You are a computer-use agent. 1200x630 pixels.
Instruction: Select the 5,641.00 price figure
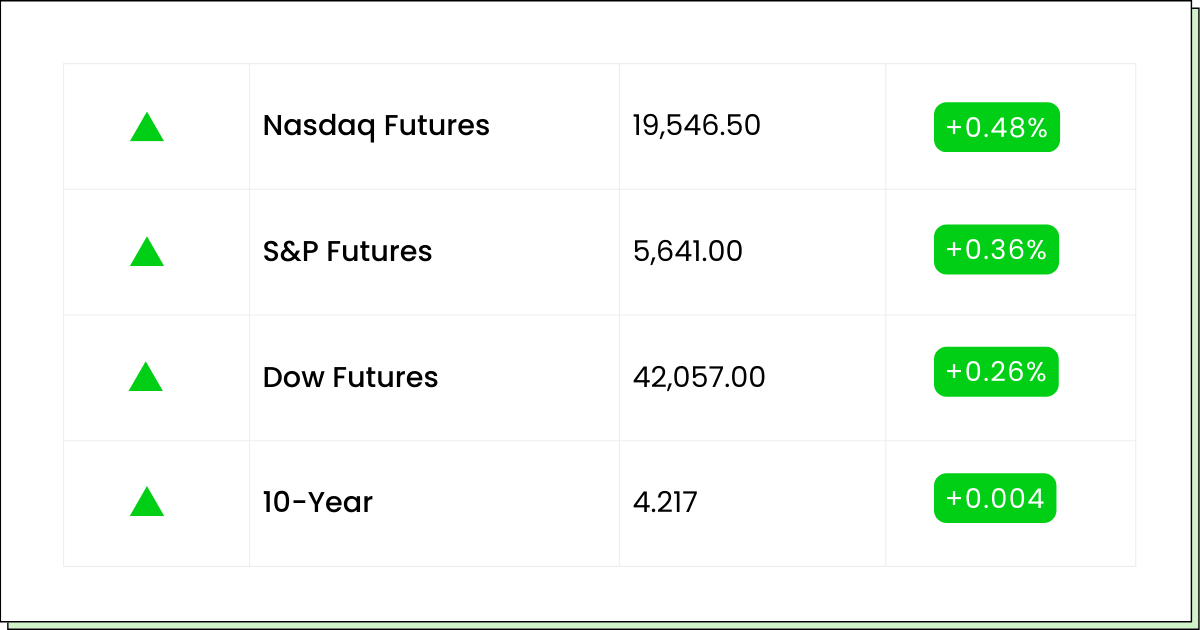(687, 251)
